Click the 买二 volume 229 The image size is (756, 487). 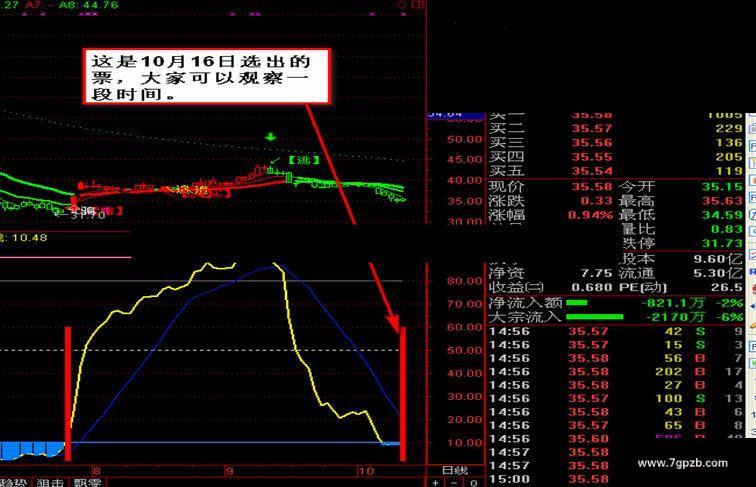tap(729, 129)
